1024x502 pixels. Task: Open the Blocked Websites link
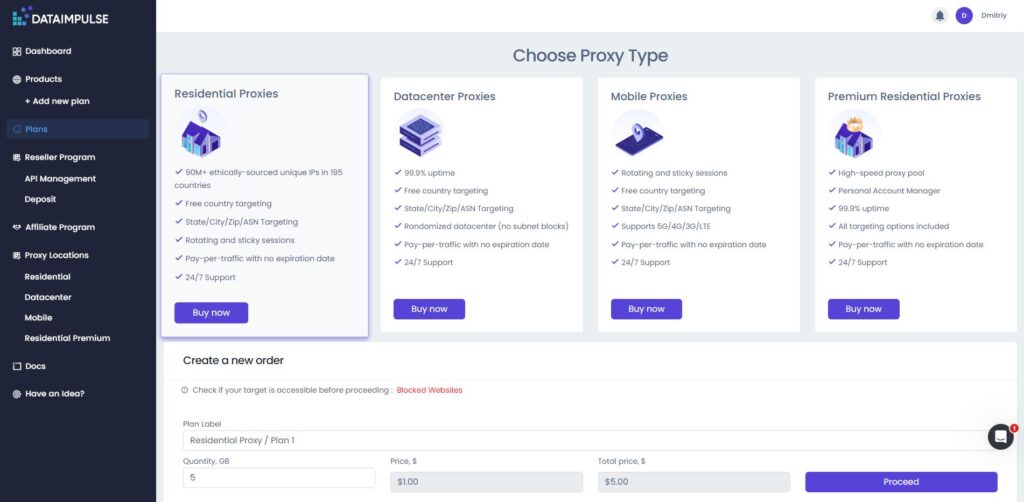point(429,390)
